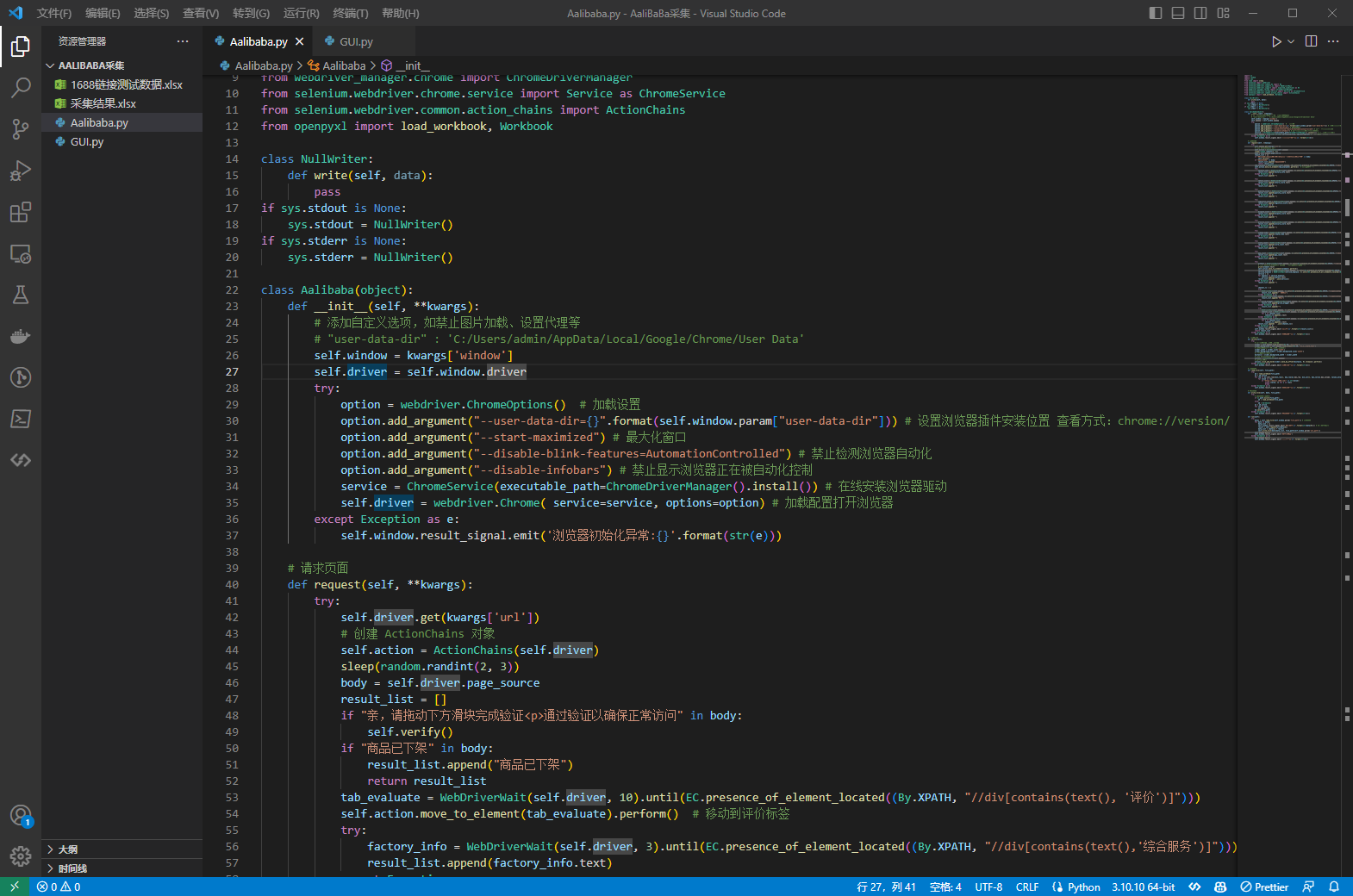Image resolution: width=1353 pixels, height=896 pixels.
Task: Open the Explorer view in activity bar
Action: tap(21, 46)
